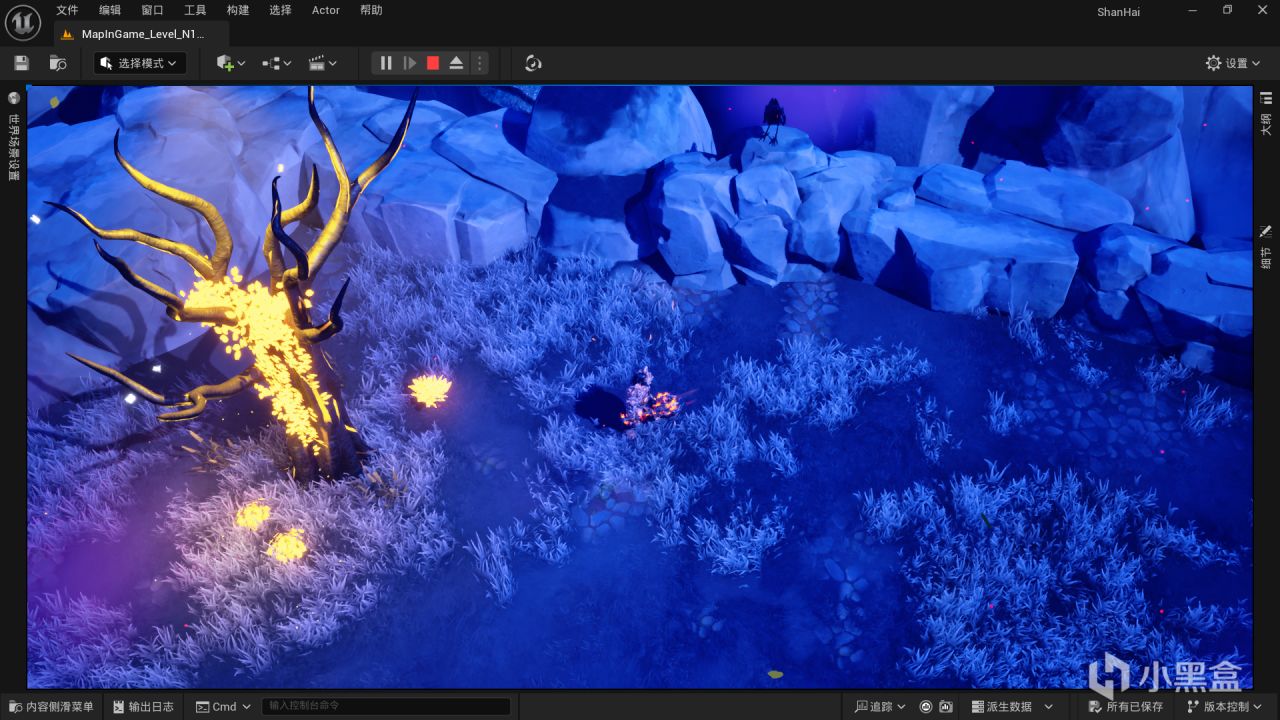The width and height of the screenshot is (1280, 720).
Task: Open the 编辑 menu
Action: click(110, 10)
